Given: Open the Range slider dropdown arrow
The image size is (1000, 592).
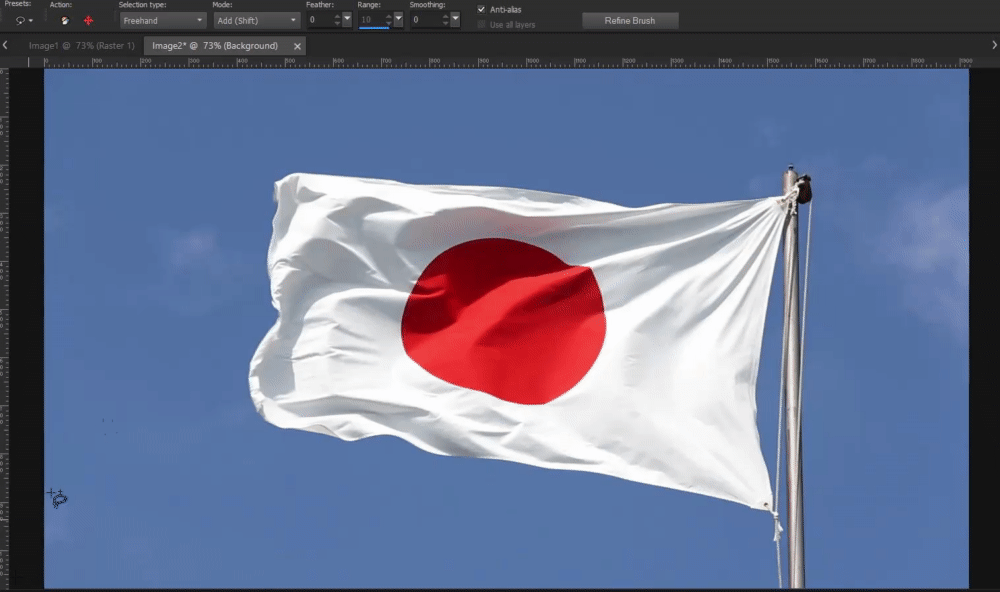Looking at the screenshot, I should pyautogui.click(x=398, y=20).
